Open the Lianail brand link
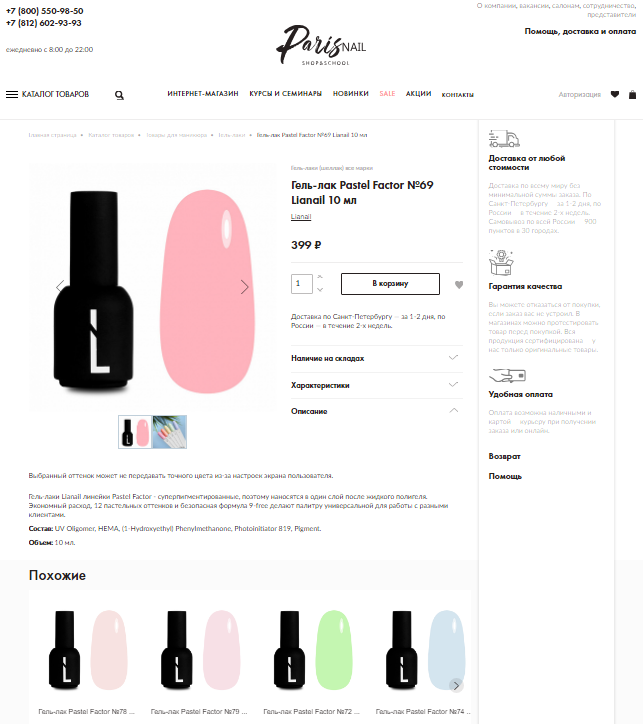 pyautogui.click(x=301, y=217)
